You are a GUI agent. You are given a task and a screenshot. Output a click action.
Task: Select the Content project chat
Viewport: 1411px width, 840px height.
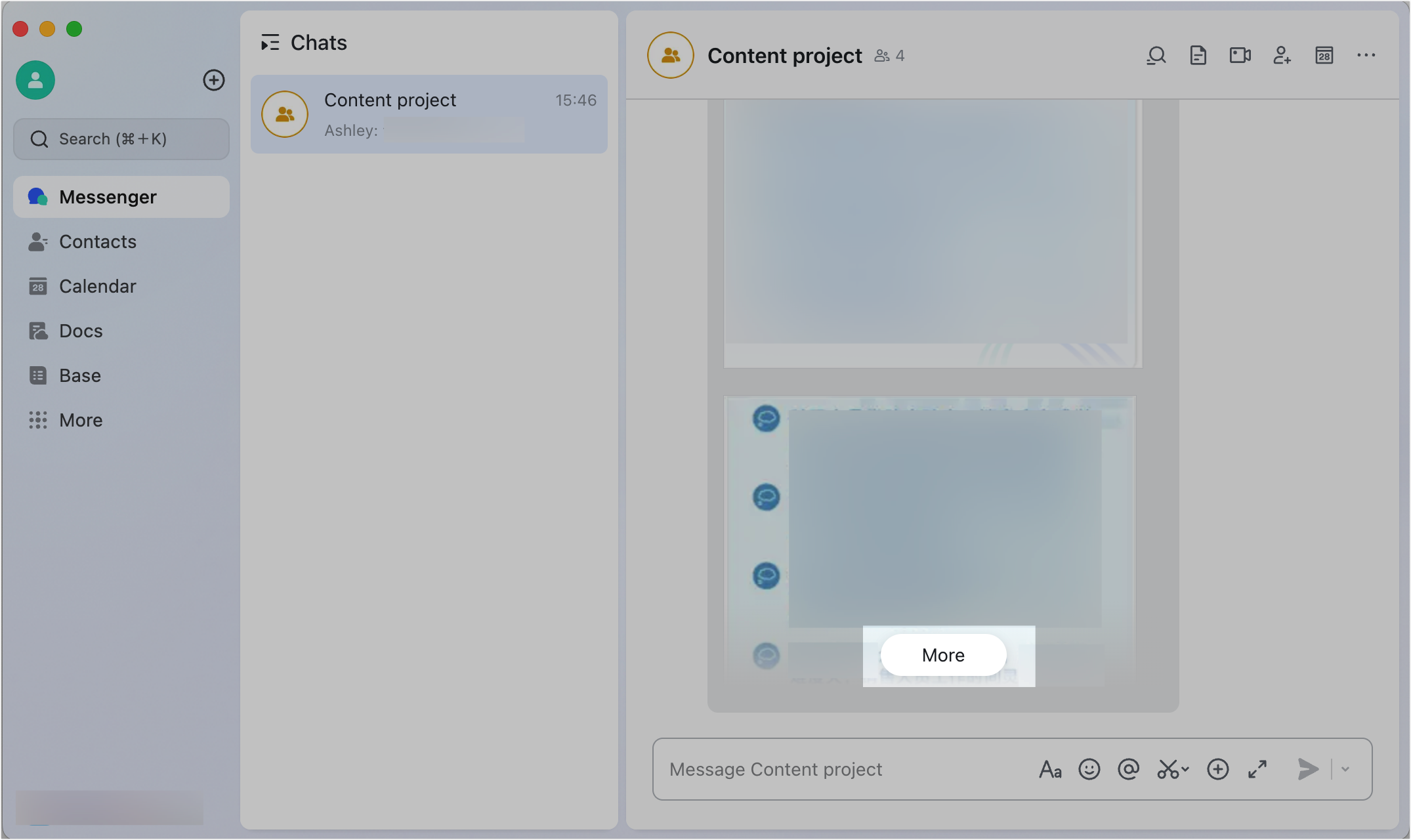[429, 114]
